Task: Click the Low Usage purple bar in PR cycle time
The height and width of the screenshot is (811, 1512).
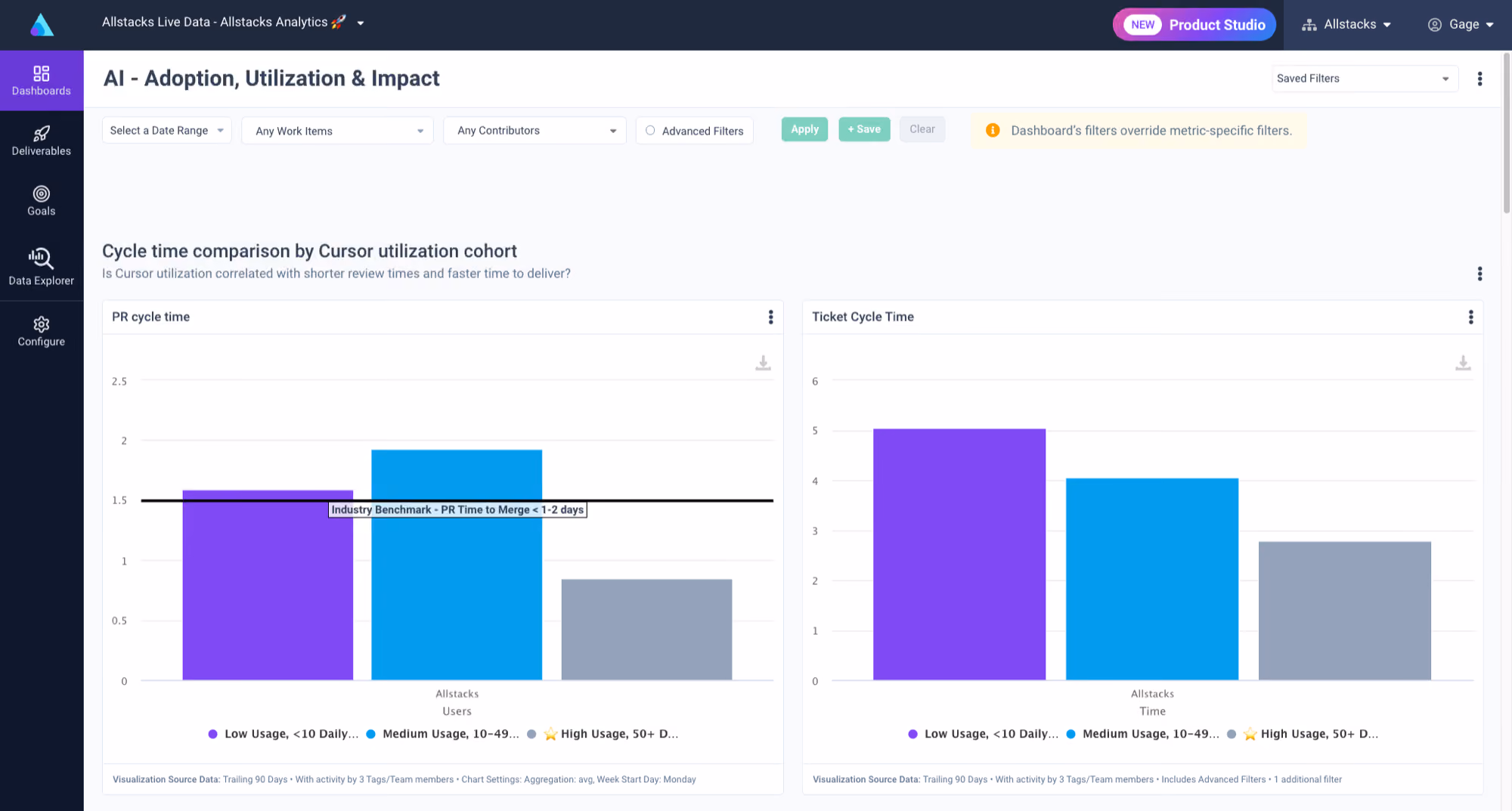Action: (268, 586)
